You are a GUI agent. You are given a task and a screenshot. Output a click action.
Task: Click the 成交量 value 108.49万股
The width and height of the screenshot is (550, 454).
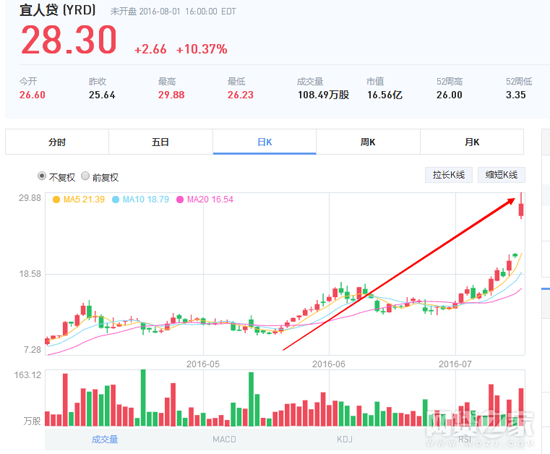pos(323,95)
